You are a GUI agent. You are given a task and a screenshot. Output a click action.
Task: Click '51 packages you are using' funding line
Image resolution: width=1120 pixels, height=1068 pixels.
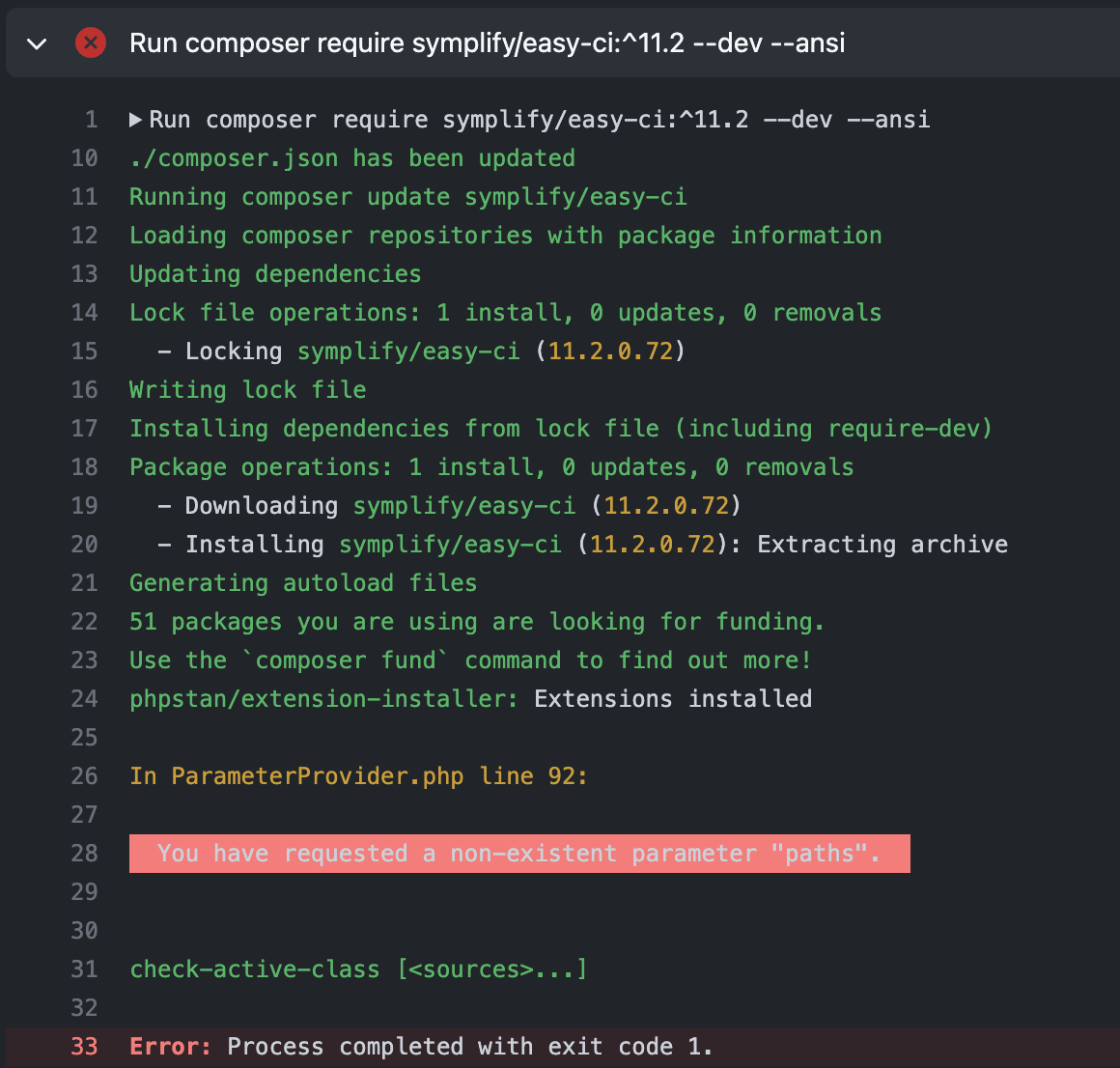click(477, 621)
